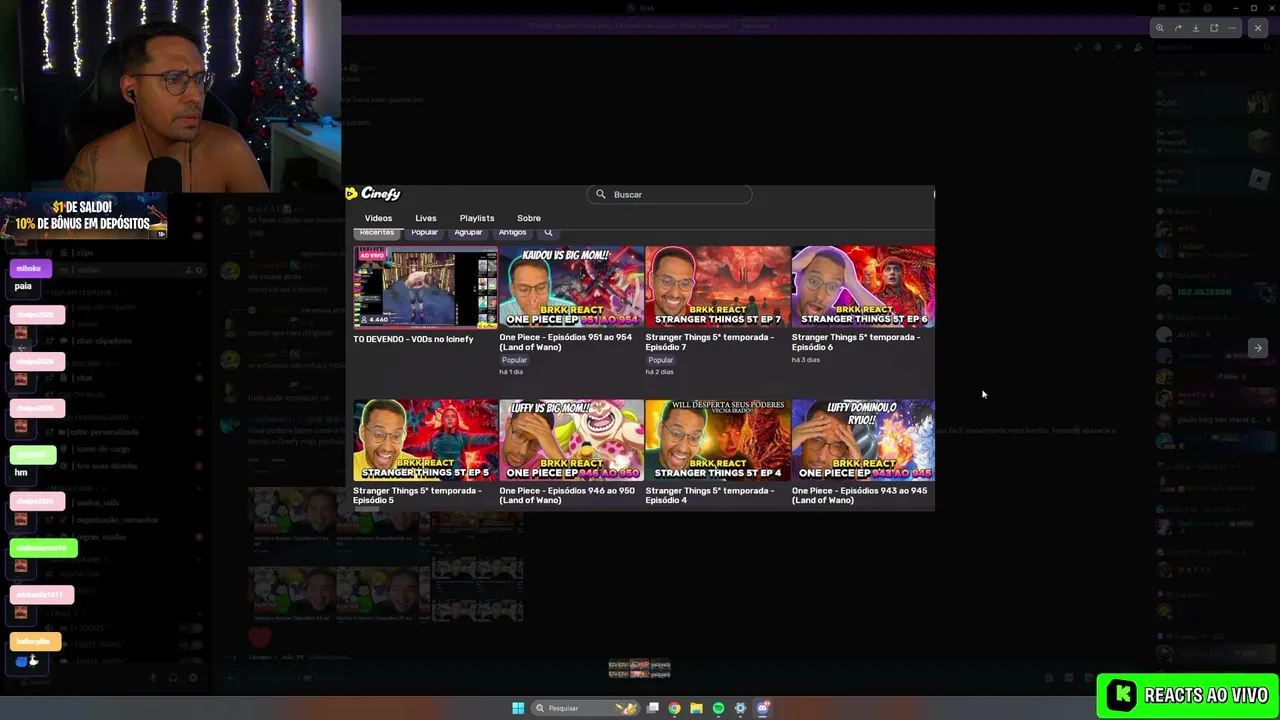Screen dimensions: 1280x720
Task: Click the Popular tag under Stranger Things Episódio 7
Action: (660, 360)
